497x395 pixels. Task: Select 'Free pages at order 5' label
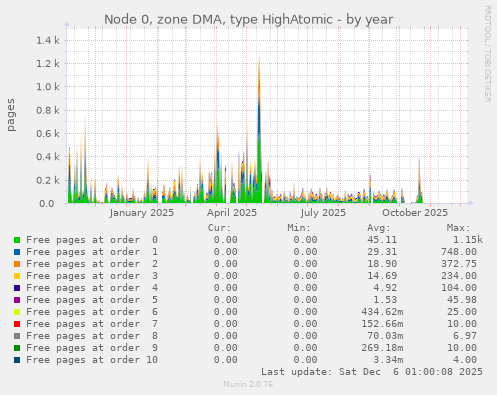92,300
